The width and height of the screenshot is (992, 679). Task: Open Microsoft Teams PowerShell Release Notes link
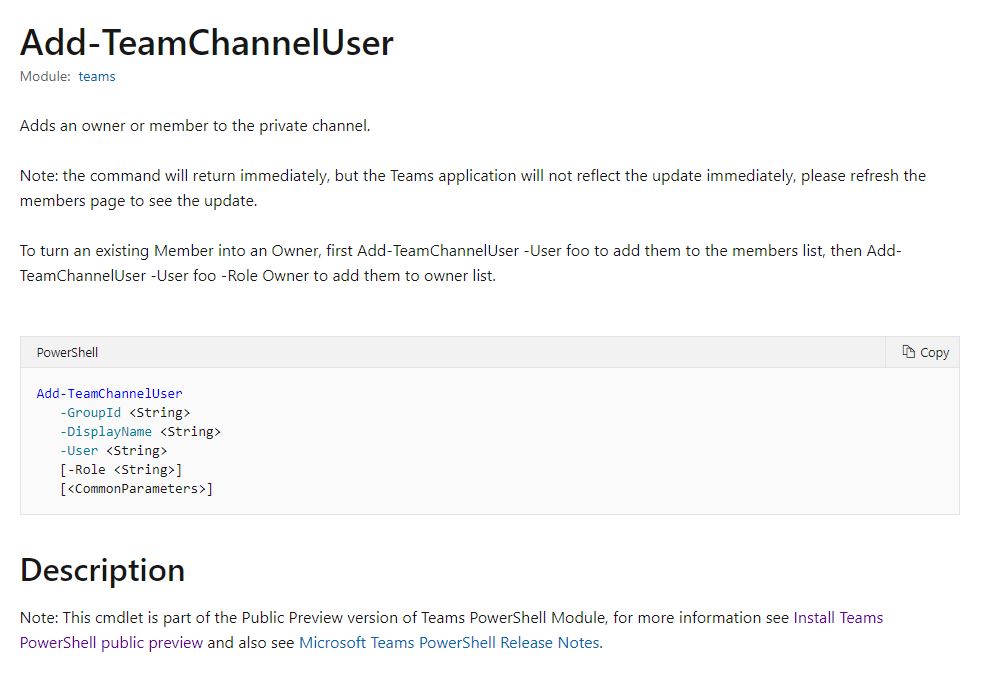point(449,642)
